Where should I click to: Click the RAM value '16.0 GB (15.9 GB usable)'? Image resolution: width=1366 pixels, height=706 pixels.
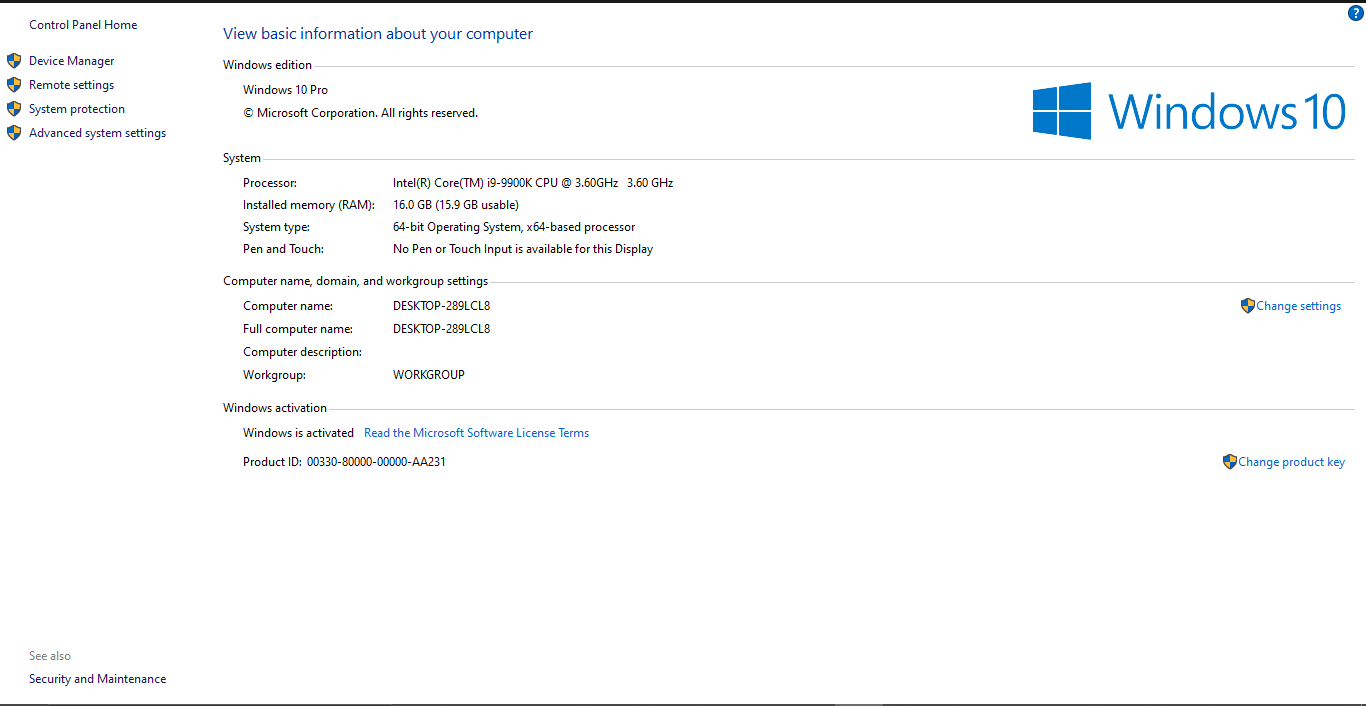[456, 205]
